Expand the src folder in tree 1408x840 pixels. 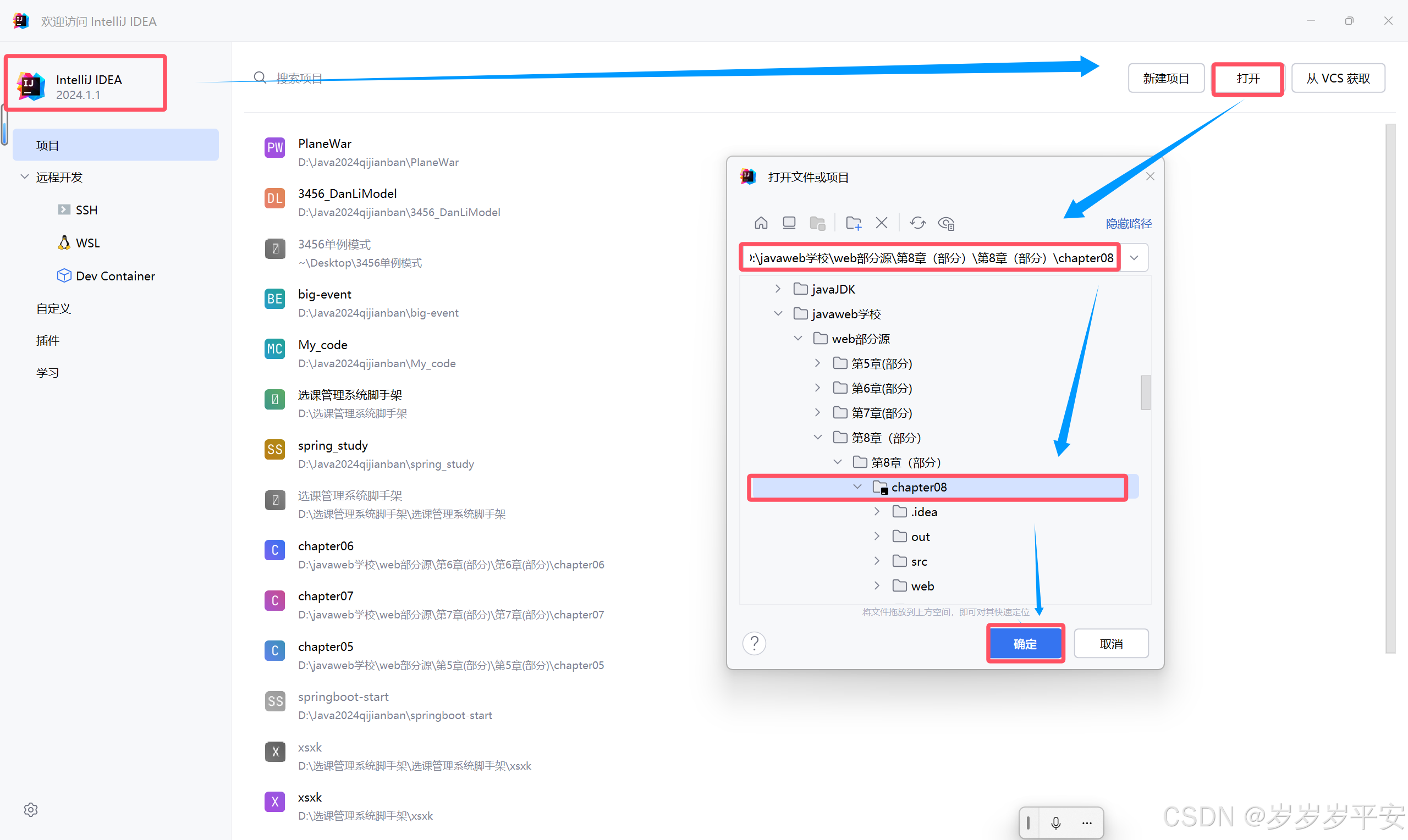[876, 561]
